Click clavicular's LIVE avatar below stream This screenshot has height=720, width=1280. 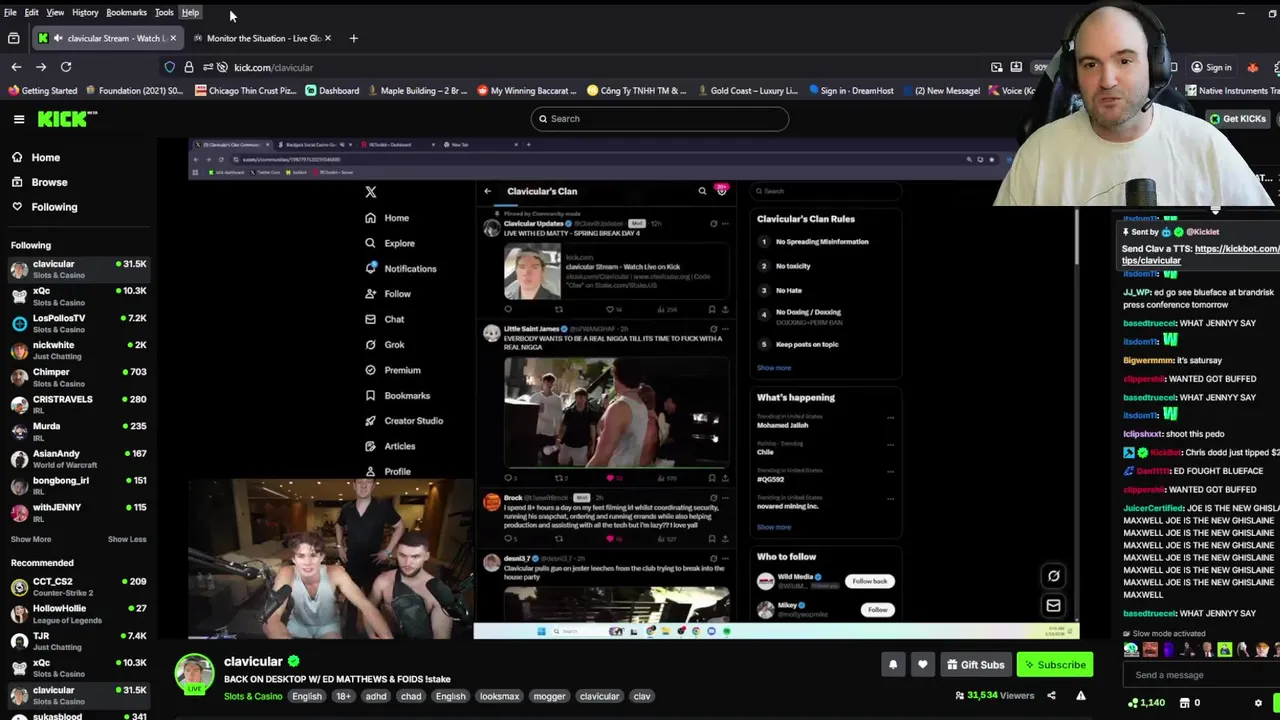pos(195,675)
